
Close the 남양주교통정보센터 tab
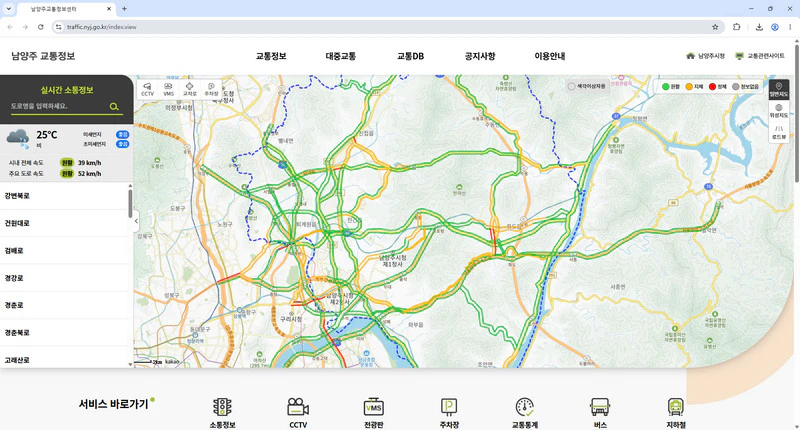click(x=109, y=9)
